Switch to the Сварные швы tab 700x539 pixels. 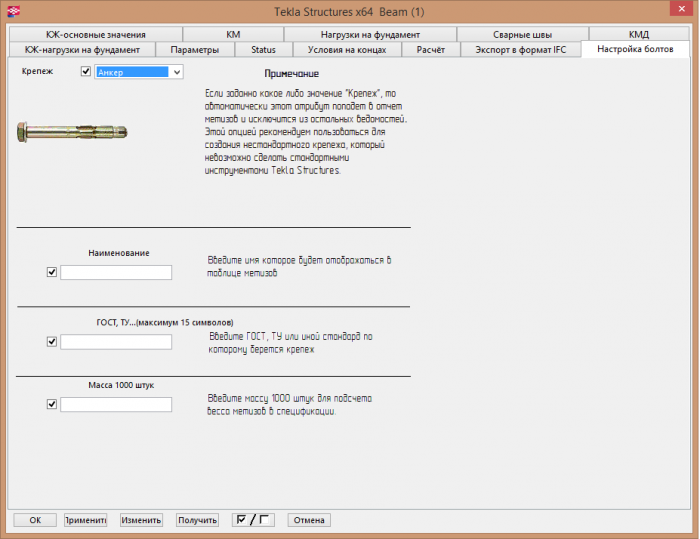[x=522, y=34]
